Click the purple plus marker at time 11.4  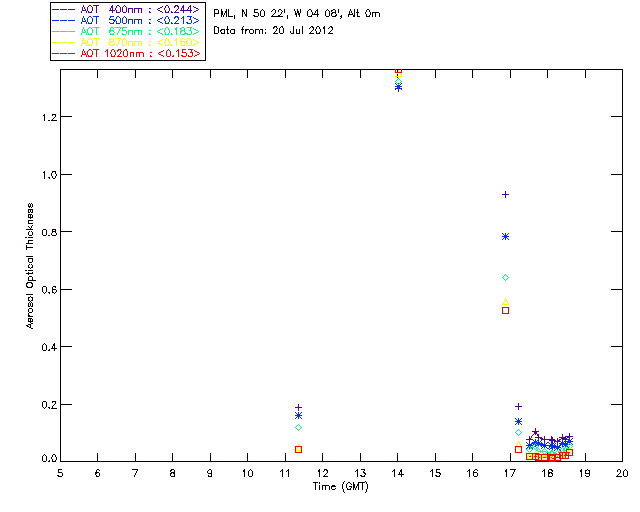point(298,407)
